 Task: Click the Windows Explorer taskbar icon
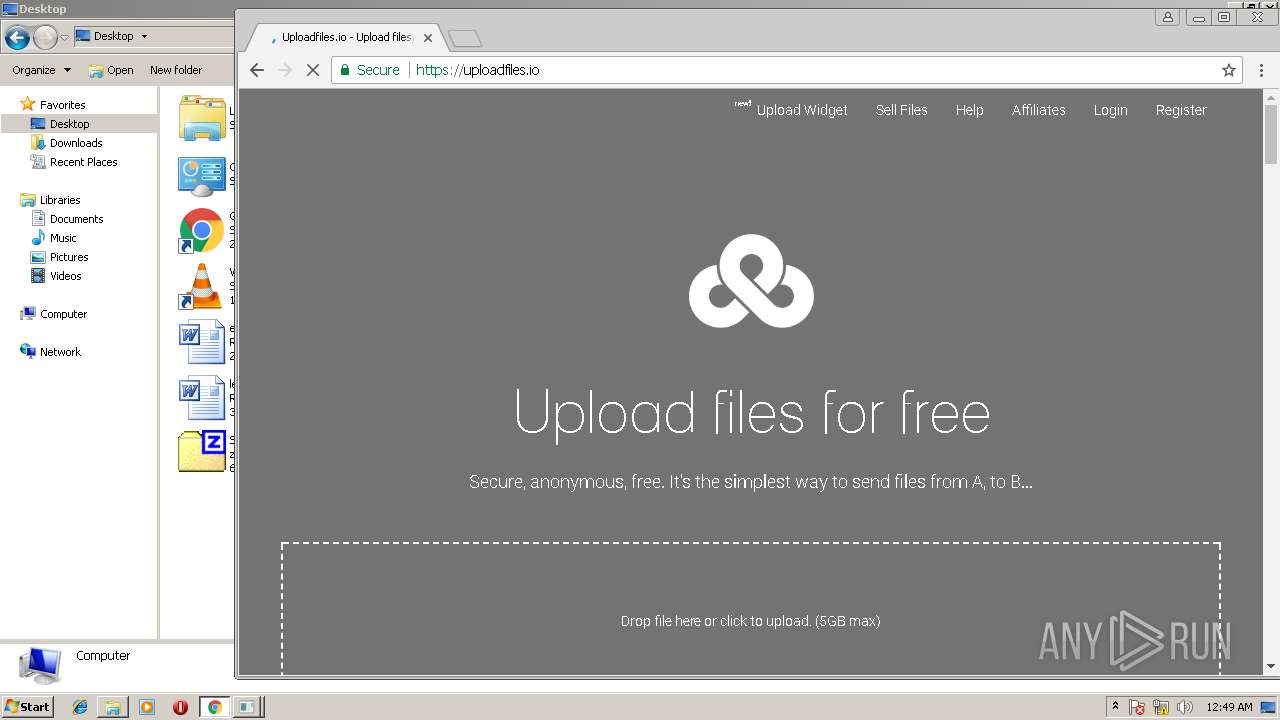tap(113, 707)
